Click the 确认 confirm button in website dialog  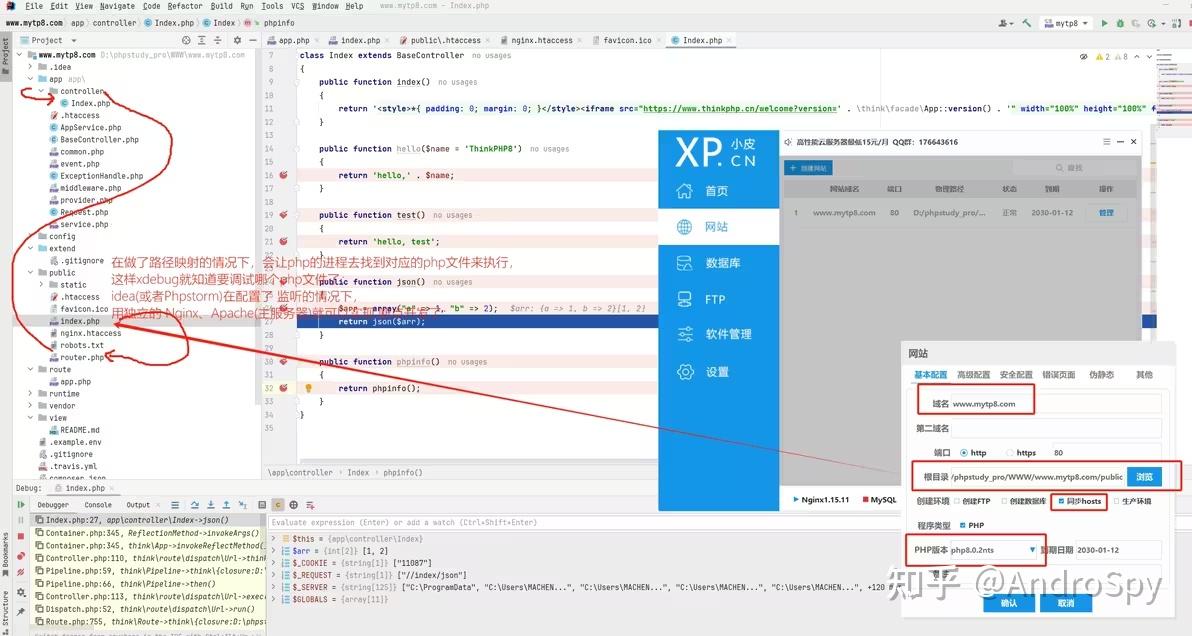[1009, 603]
